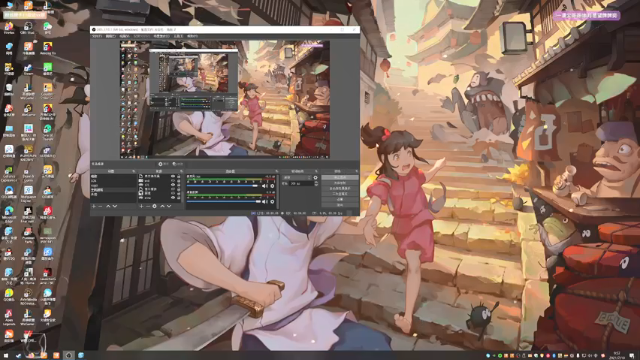Viewport: 640px width, 360px height.
Task: Adjust Mic/Aux volume slider
Action: [x=222, y=186]
